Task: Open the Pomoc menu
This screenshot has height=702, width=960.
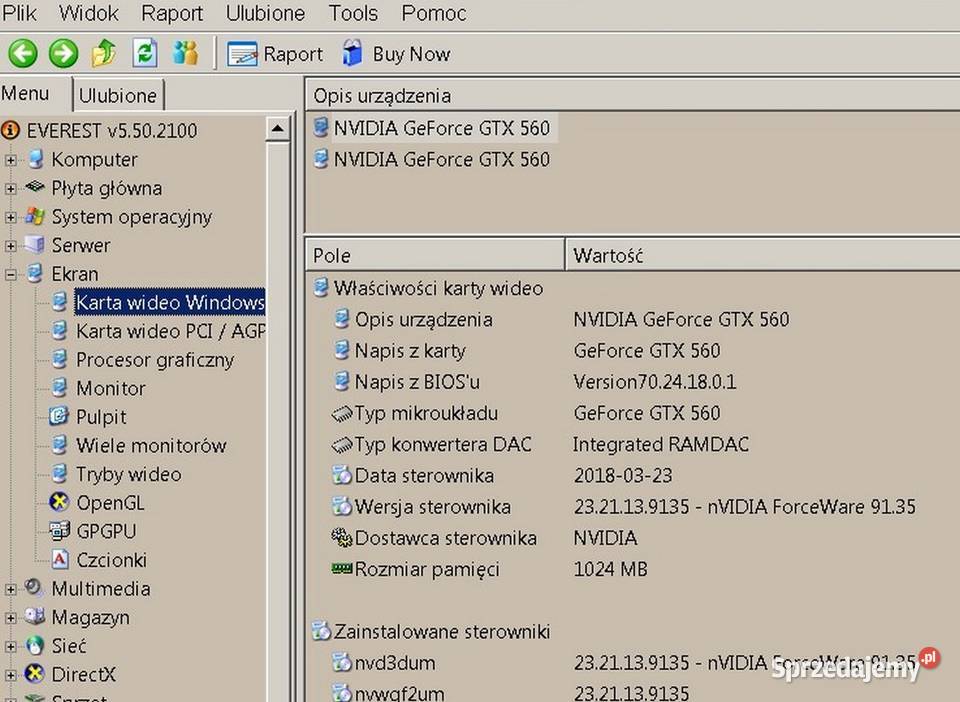Action: [x=433, y=13]
